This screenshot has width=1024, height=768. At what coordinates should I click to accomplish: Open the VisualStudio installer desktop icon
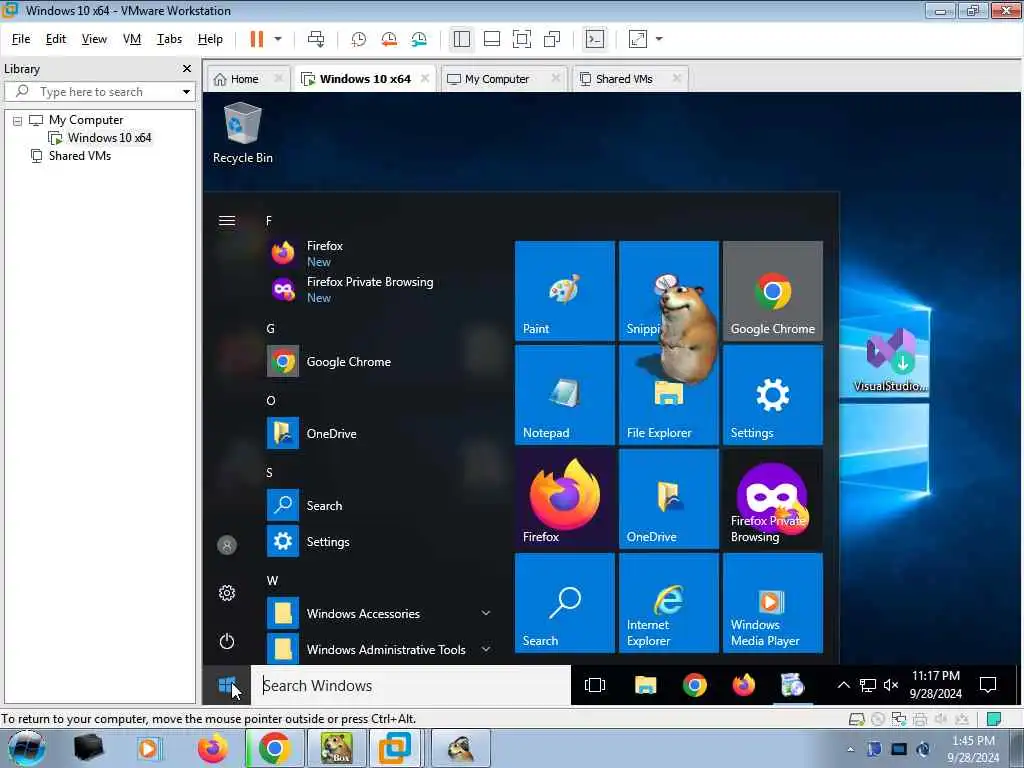coord(891,360)
